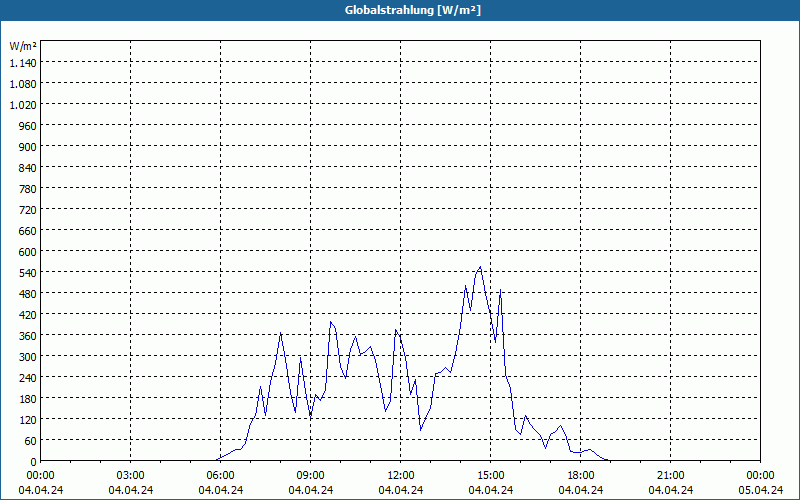Screen dimensions: 800x500
Task: Click the 900 y-axis label
Action: 28,147
